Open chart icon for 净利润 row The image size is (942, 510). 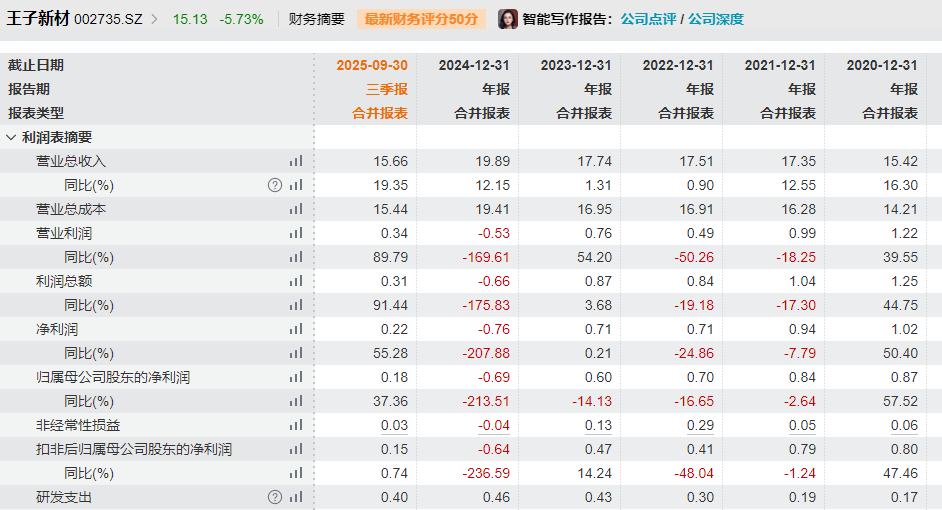pos(296,329)
